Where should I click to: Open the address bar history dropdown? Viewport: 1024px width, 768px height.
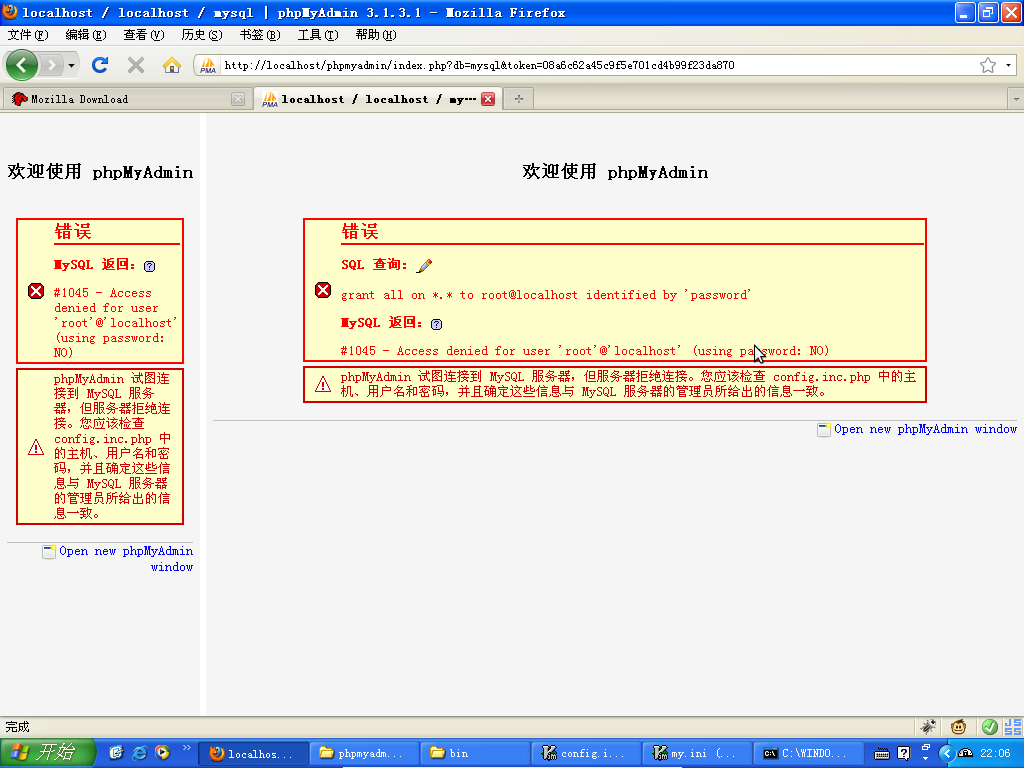point(1008,65)
